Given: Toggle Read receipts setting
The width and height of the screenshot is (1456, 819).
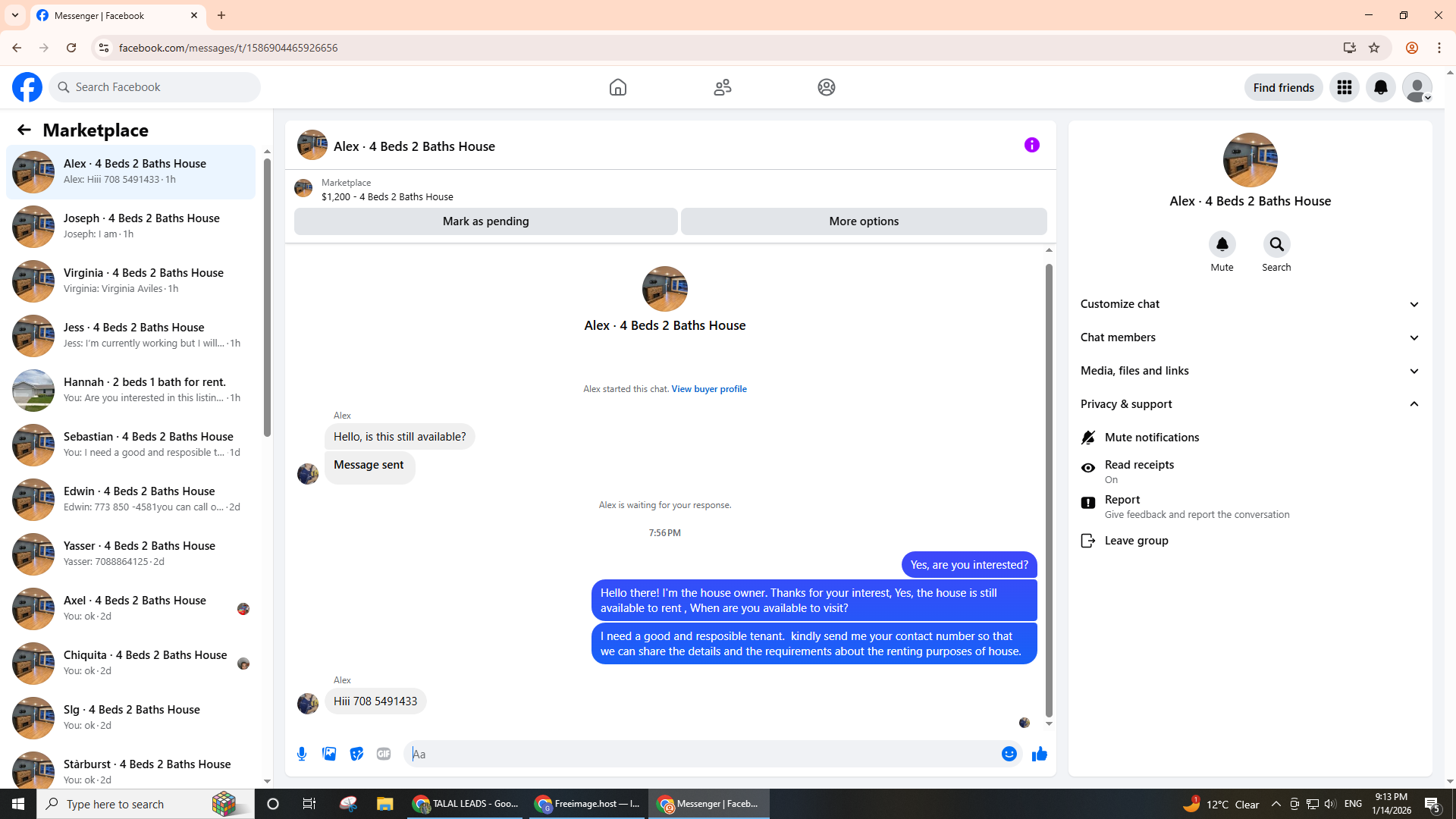Looking at the screenshot, I should tap(1138, 471).
